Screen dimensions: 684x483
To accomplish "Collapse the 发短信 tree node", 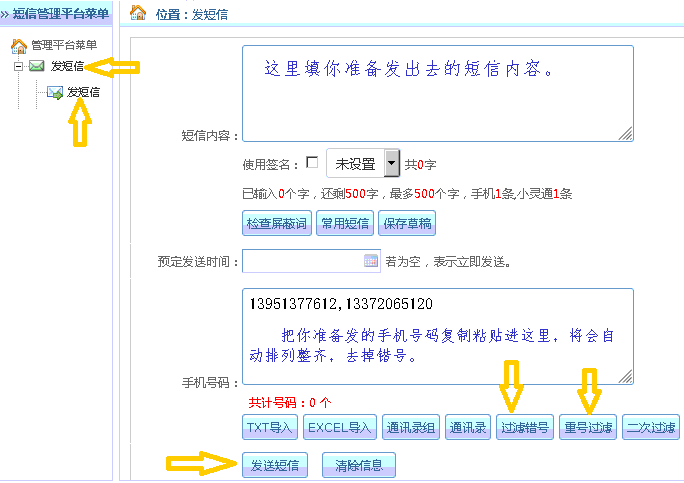I will click(x=18, y=67).
